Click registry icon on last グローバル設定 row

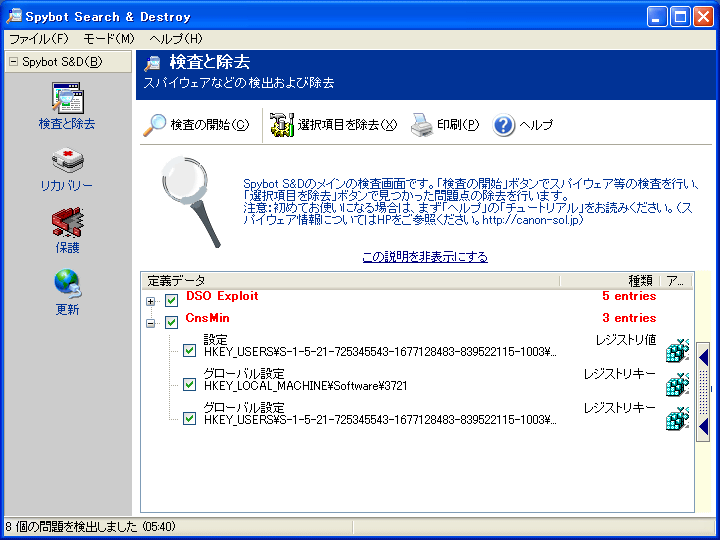pyautogui.click(x=677, y=419)
